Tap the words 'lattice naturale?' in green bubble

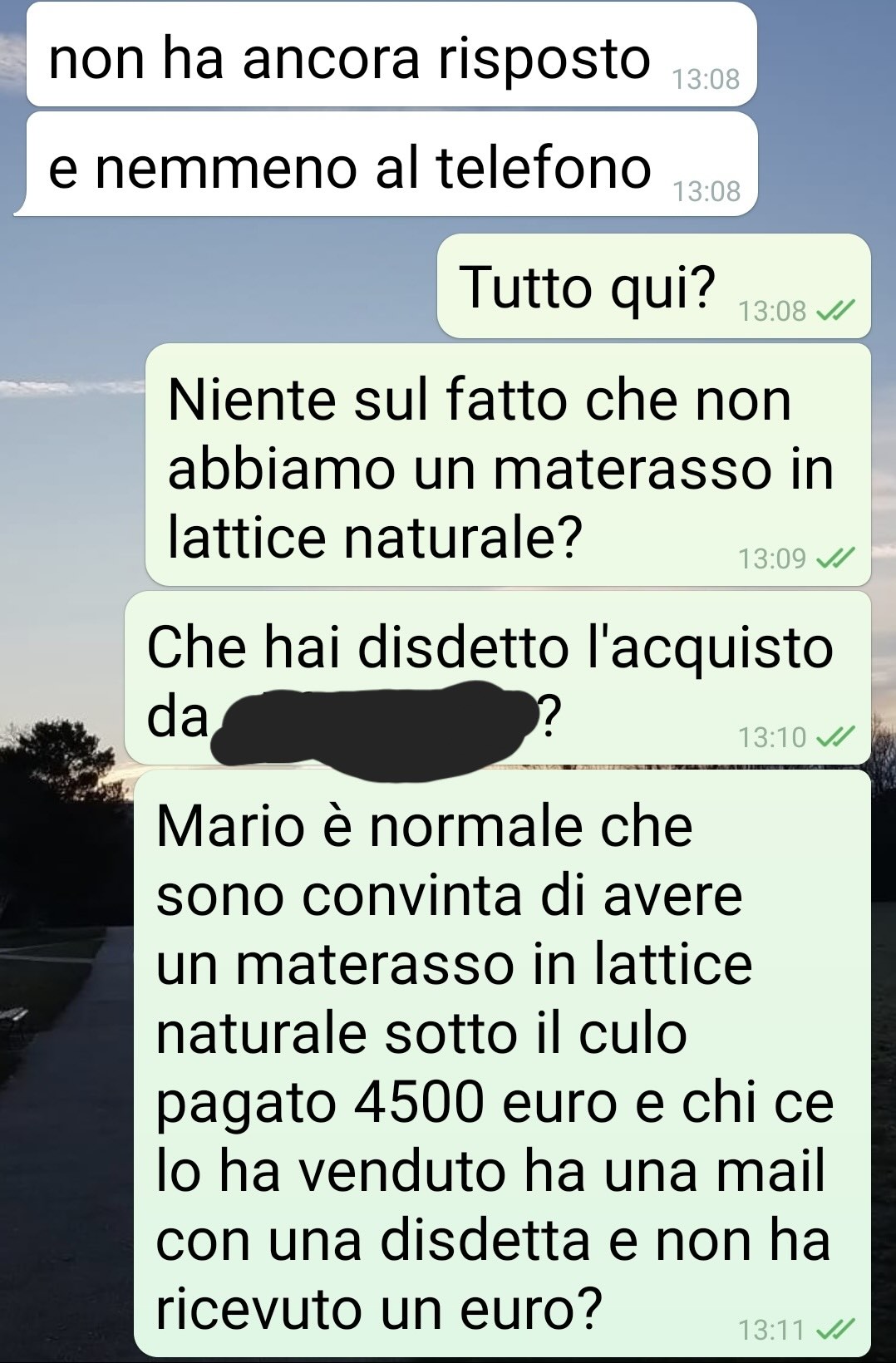(x=375, y=536)
